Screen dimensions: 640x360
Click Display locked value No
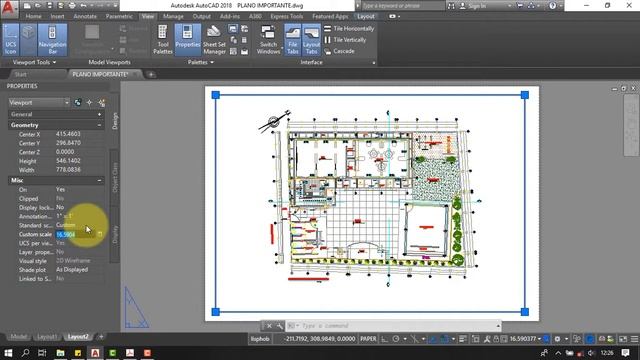60,207
